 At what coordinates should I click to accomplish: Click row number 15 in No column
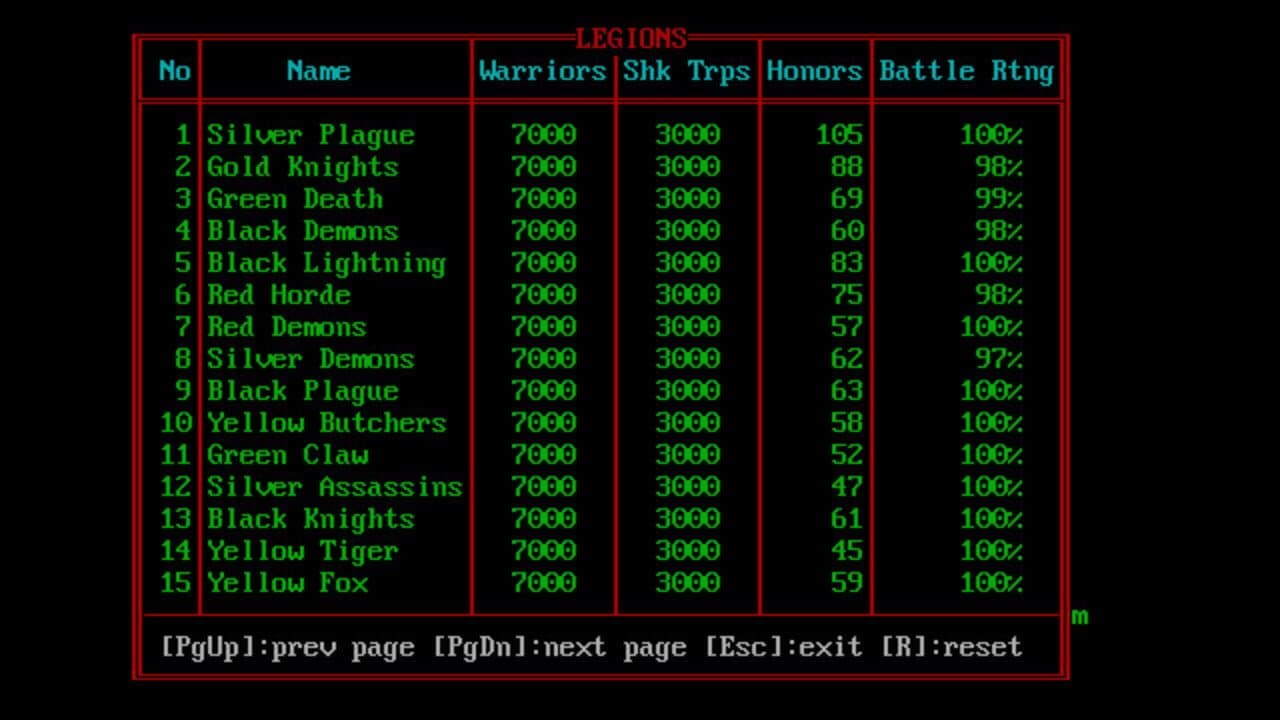(175, 583)
